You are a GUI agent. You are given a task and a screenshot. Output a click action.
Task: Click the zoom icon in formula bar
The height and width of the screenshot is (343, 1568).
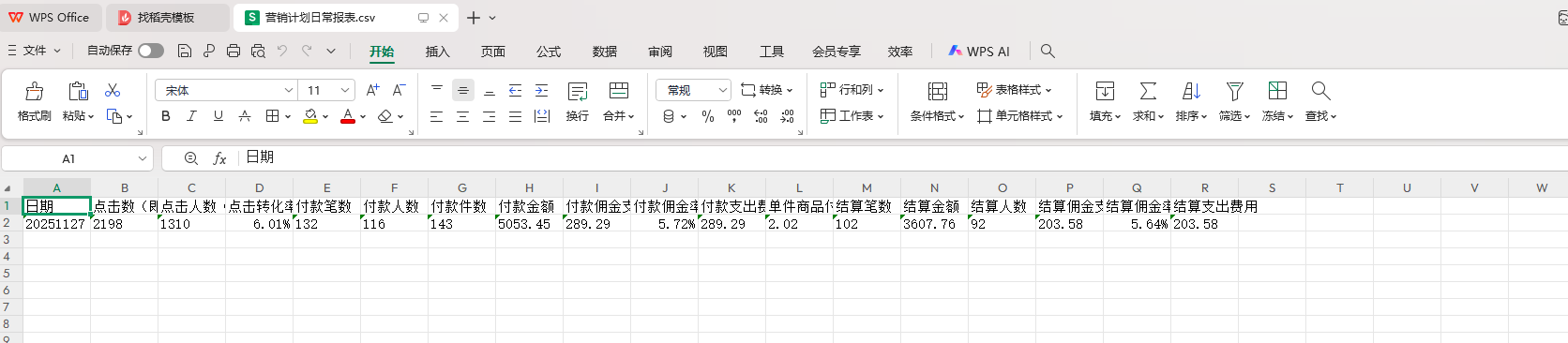(x=191, y=158)
